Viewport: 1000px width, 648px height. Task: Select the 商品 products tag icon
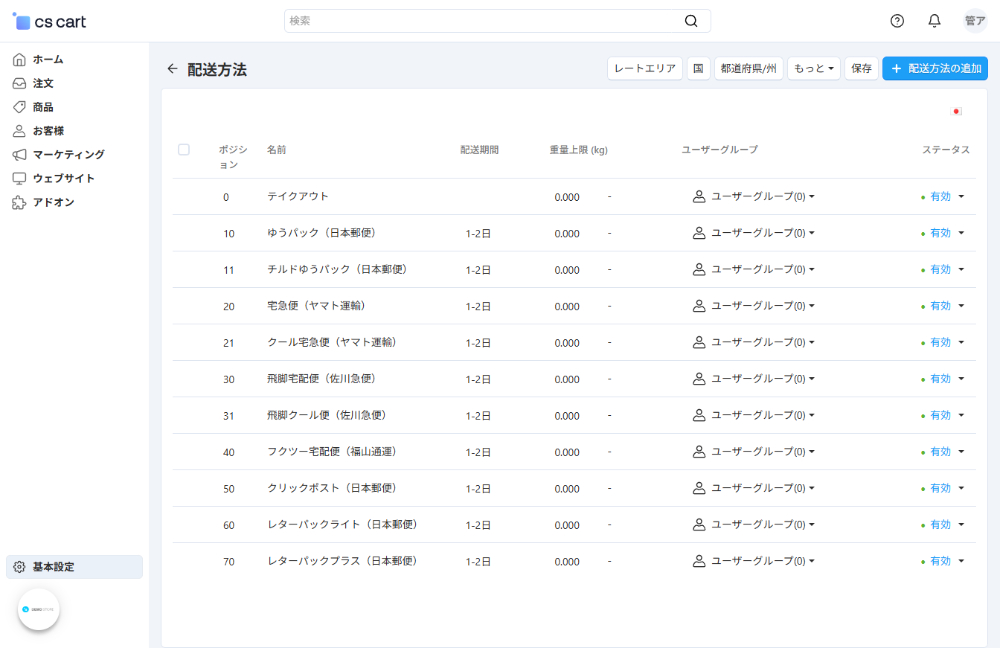point(18,107)
